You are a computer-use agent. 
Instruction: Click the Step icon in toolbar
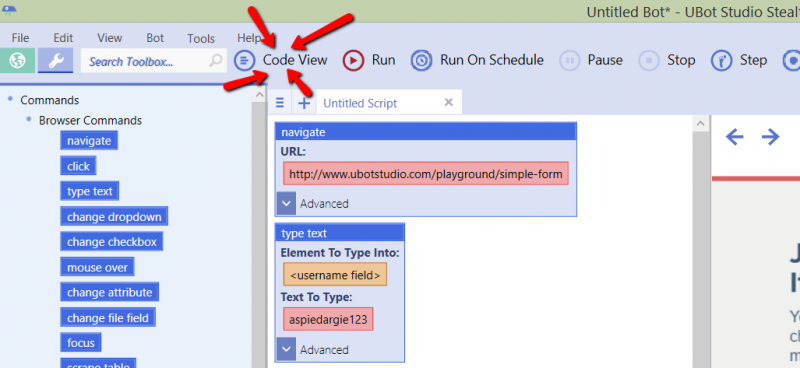[721, 61]
